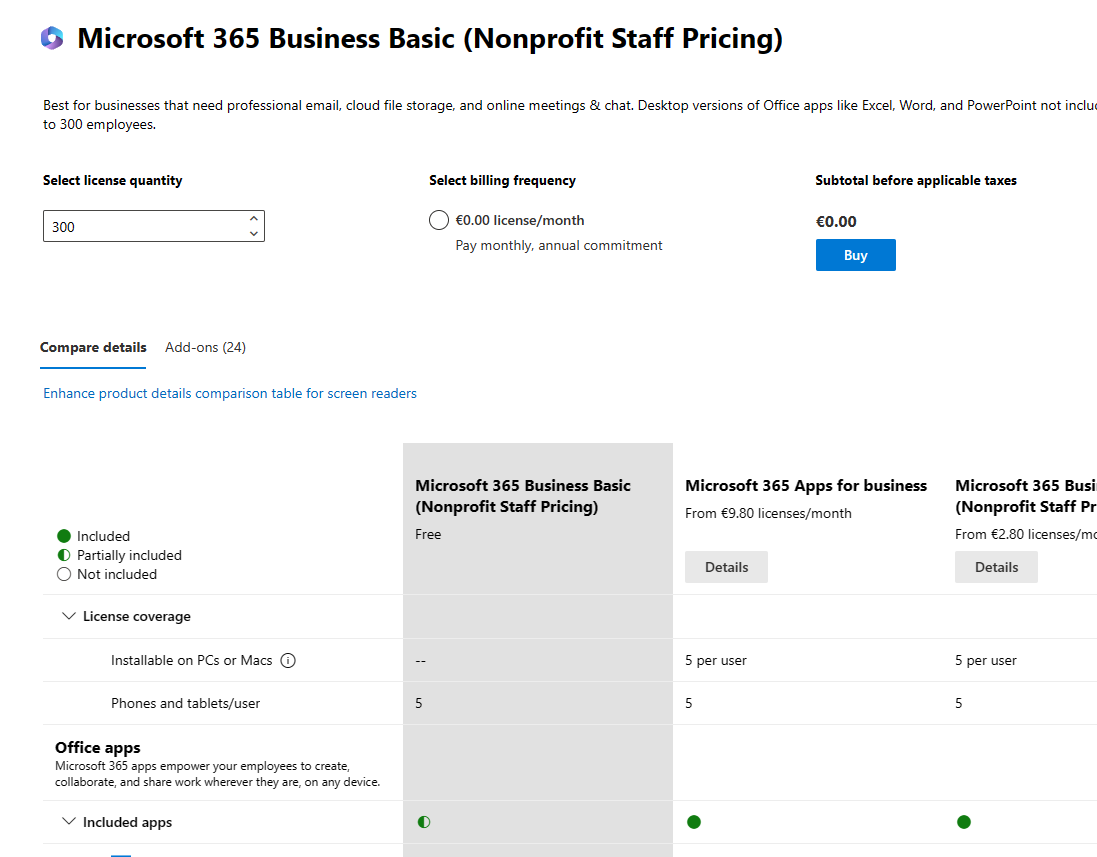Collapse the License coverage section
The image size is (1097, 857).
pyautogui.click(x=69, y=616)
